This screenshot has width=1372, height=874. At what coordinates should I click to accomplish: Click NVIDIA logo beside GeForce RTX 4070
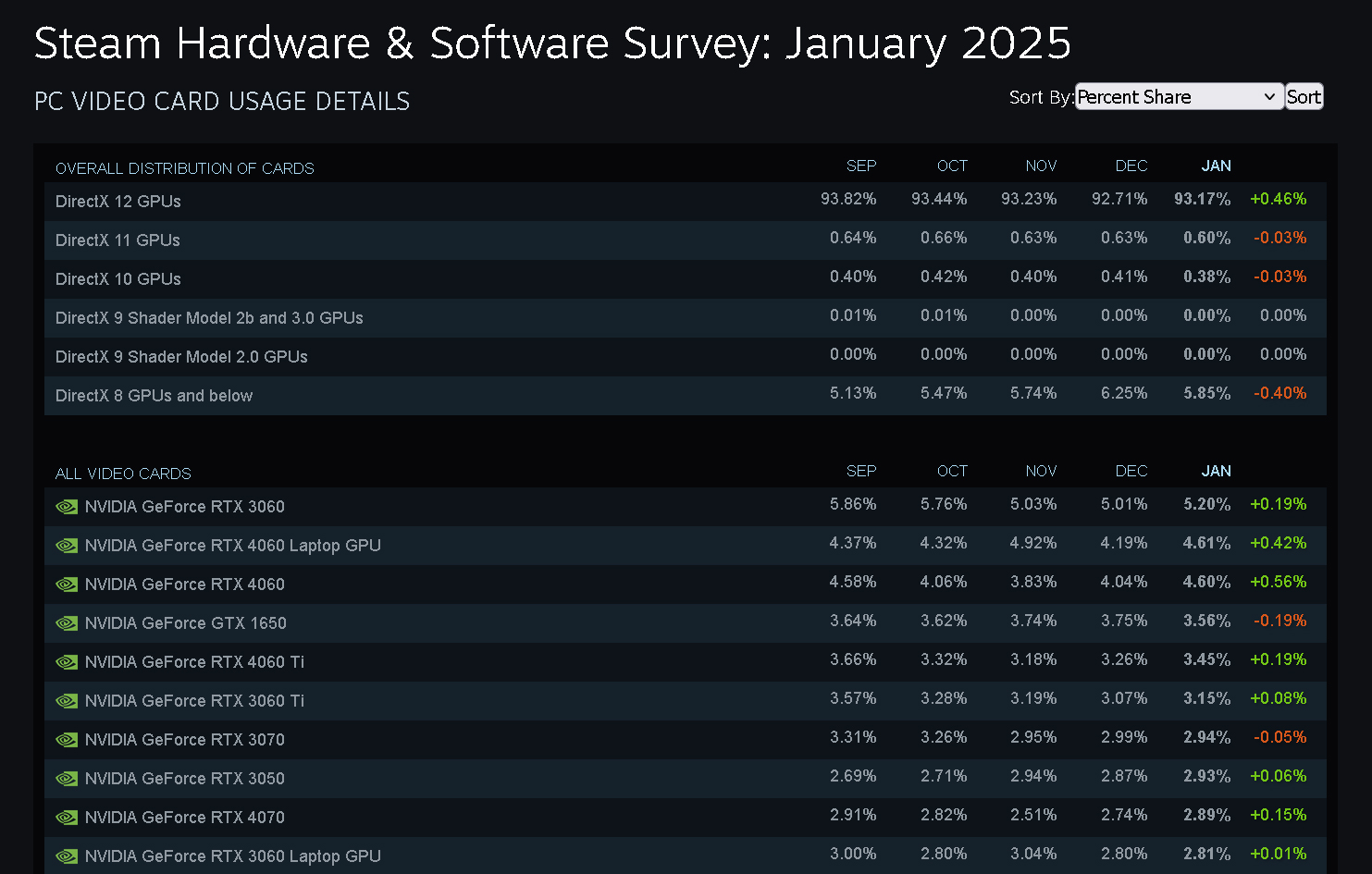[x=67, y=818]
